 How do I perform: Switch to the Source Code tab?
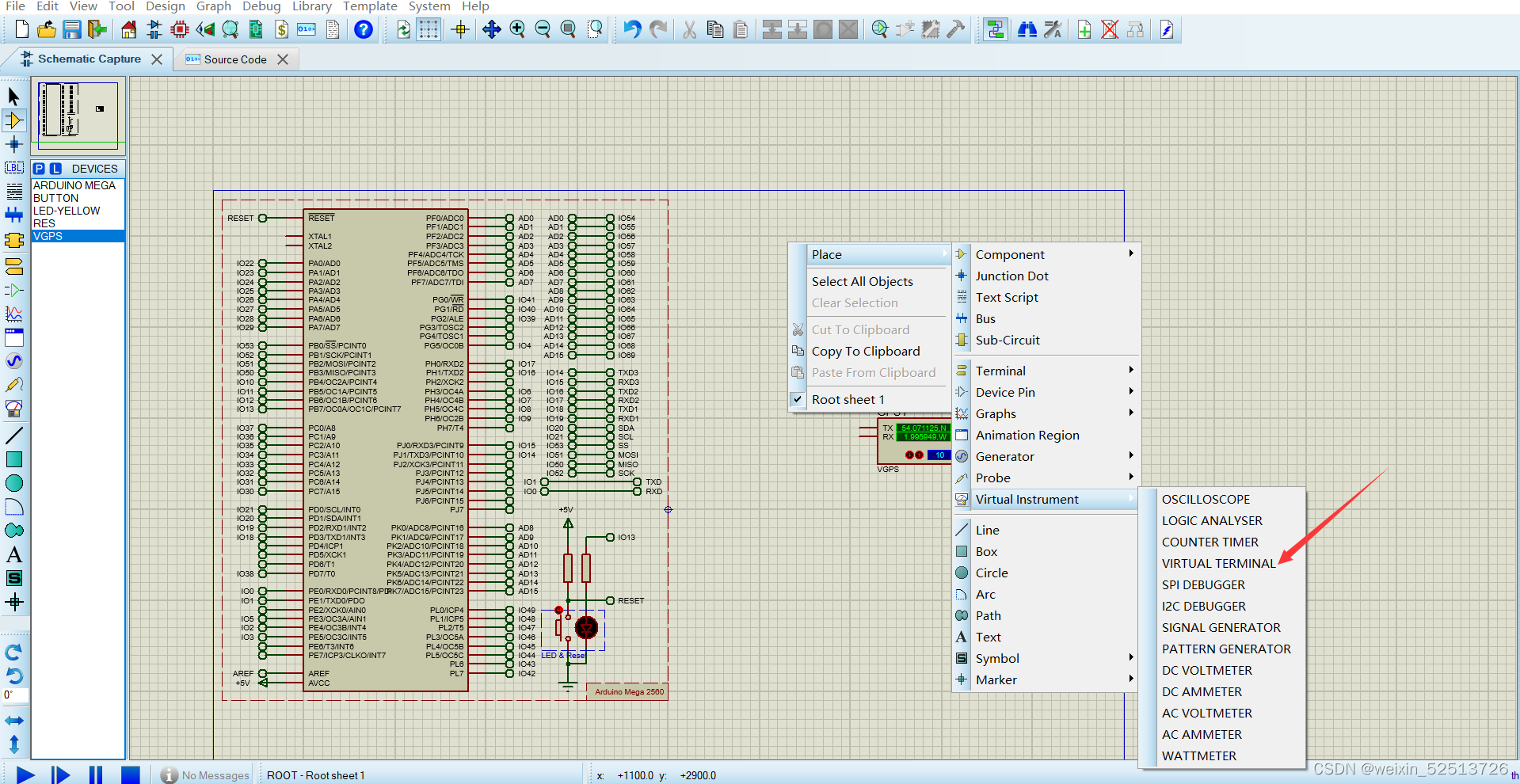(x=234, y=59)
